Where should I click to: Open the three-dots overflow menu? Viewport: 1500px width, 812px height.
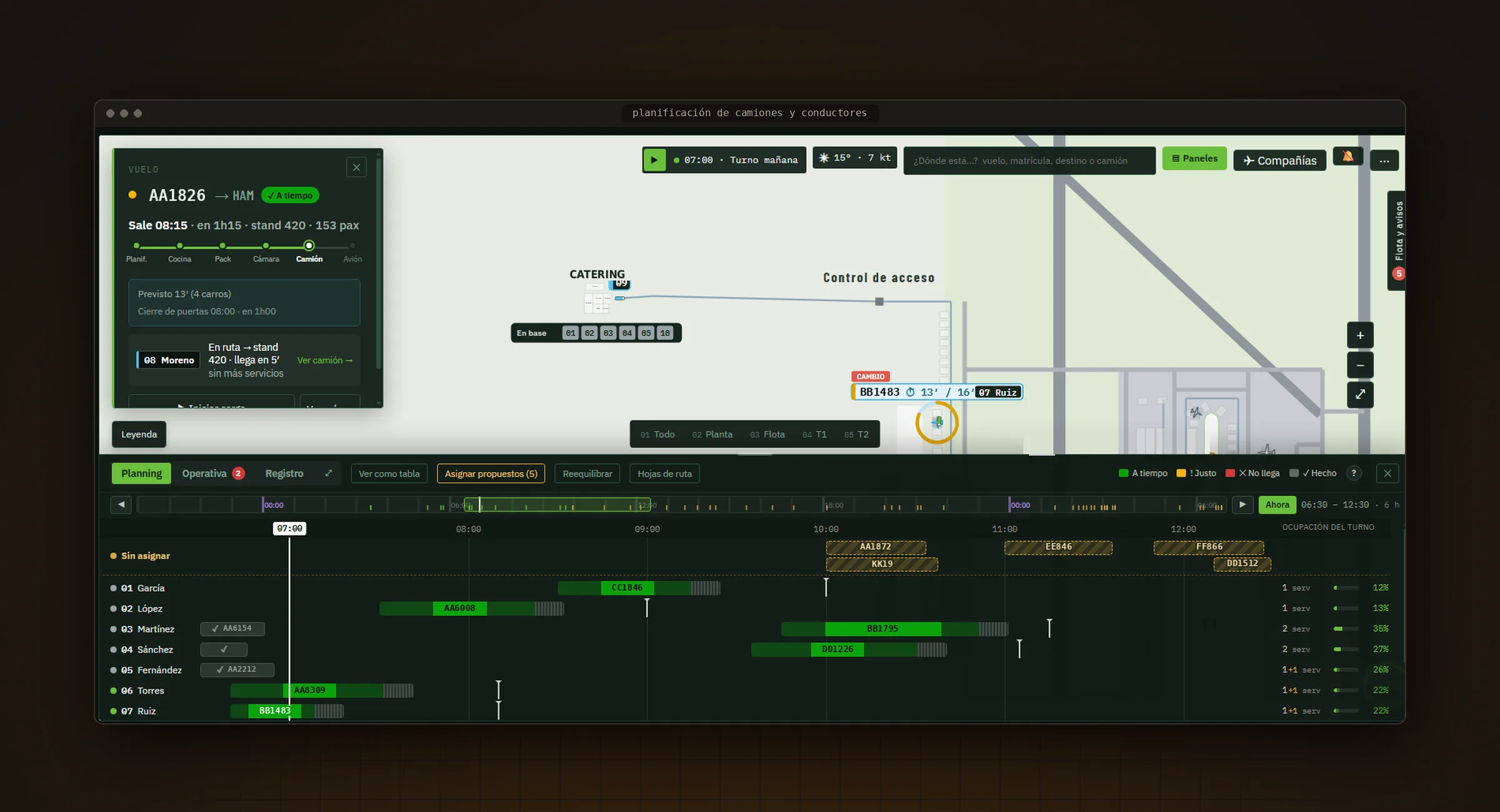1384,161
